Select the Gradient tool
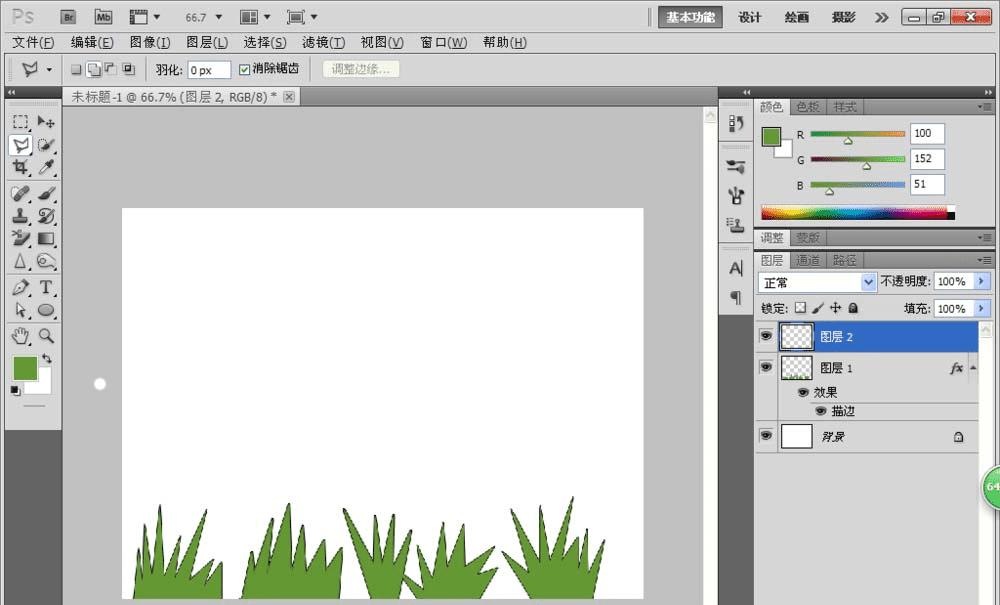This screenshot has width=1000, height=605. pos(46,238)
